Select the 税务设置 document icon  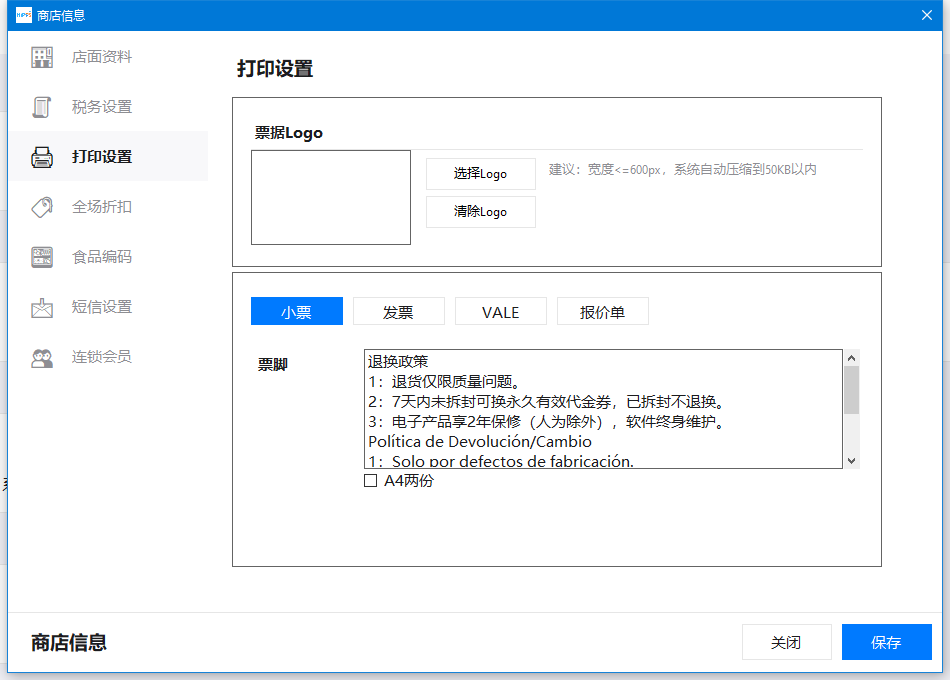pos(42,107)
